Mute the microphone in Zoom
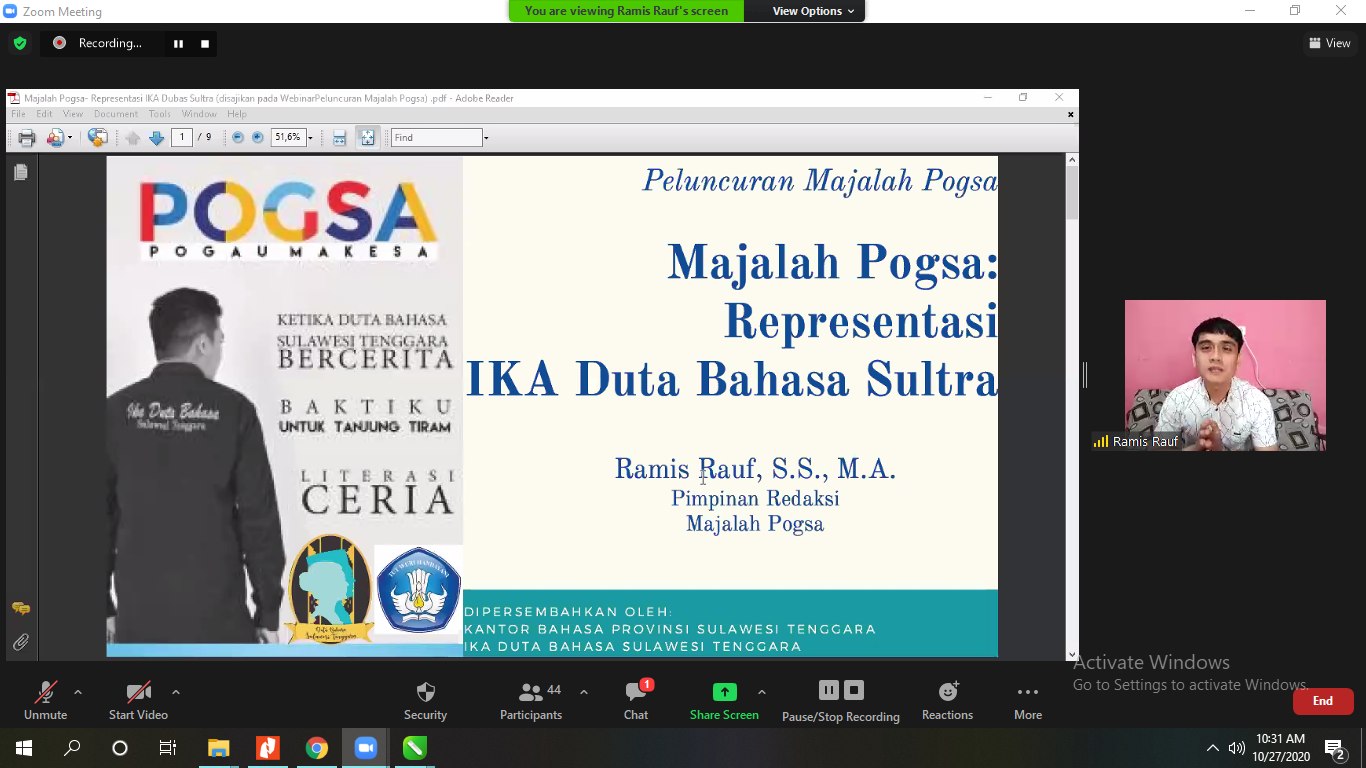Image resolution: width=1366 pixels, height=768 pixels. 44,699
